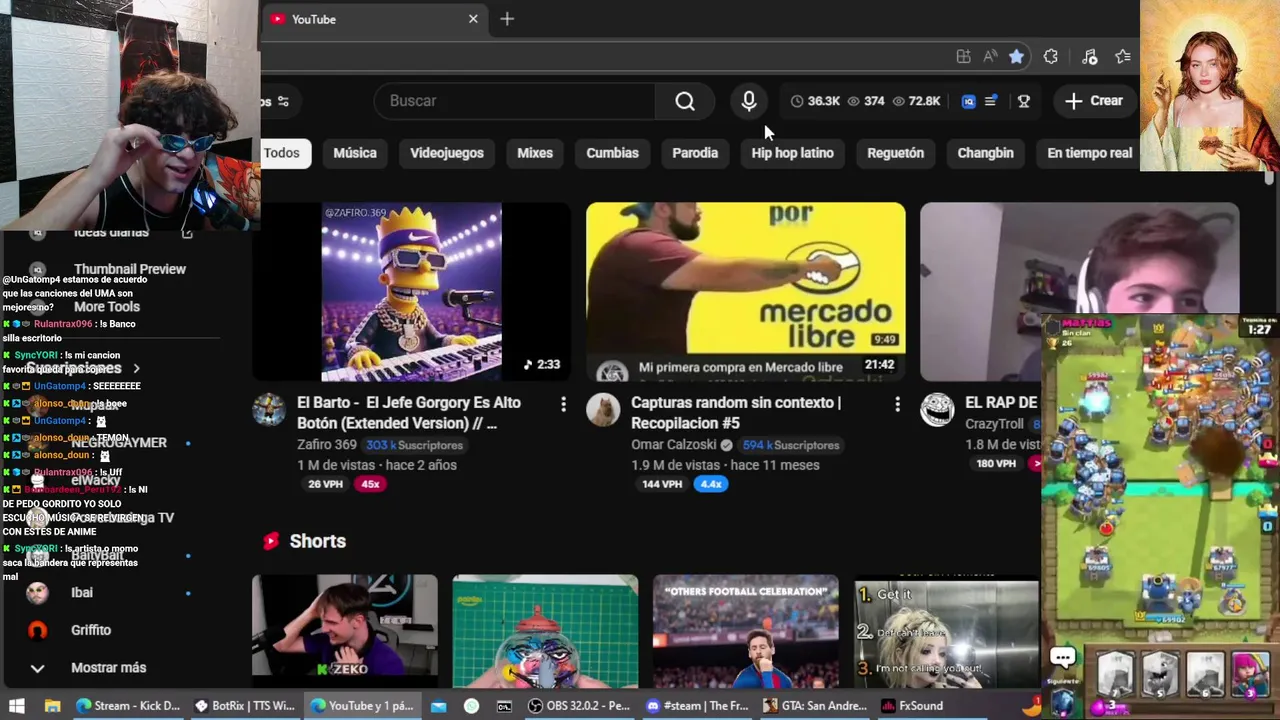Click the read aloud icon in address bar
The image size is (1280, 720).
click(x=990, y=57)
